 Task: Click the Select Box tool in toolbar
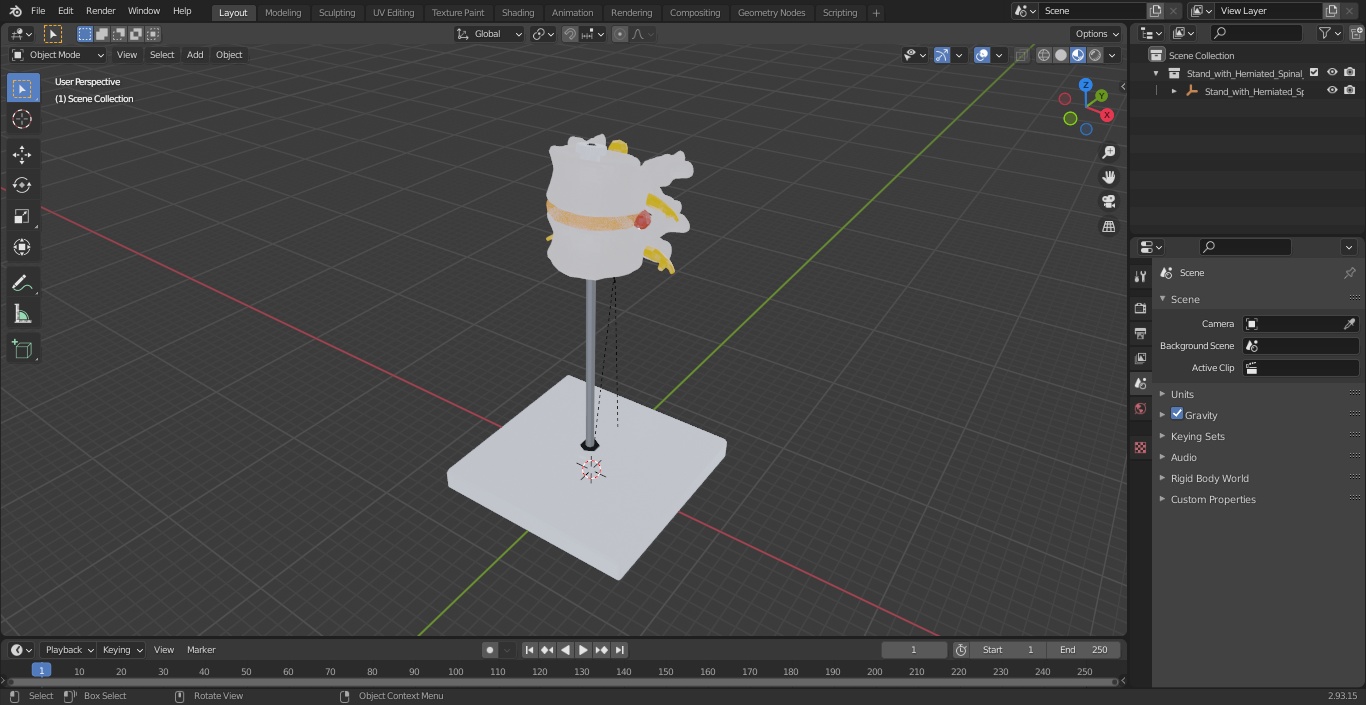(22, 88)
